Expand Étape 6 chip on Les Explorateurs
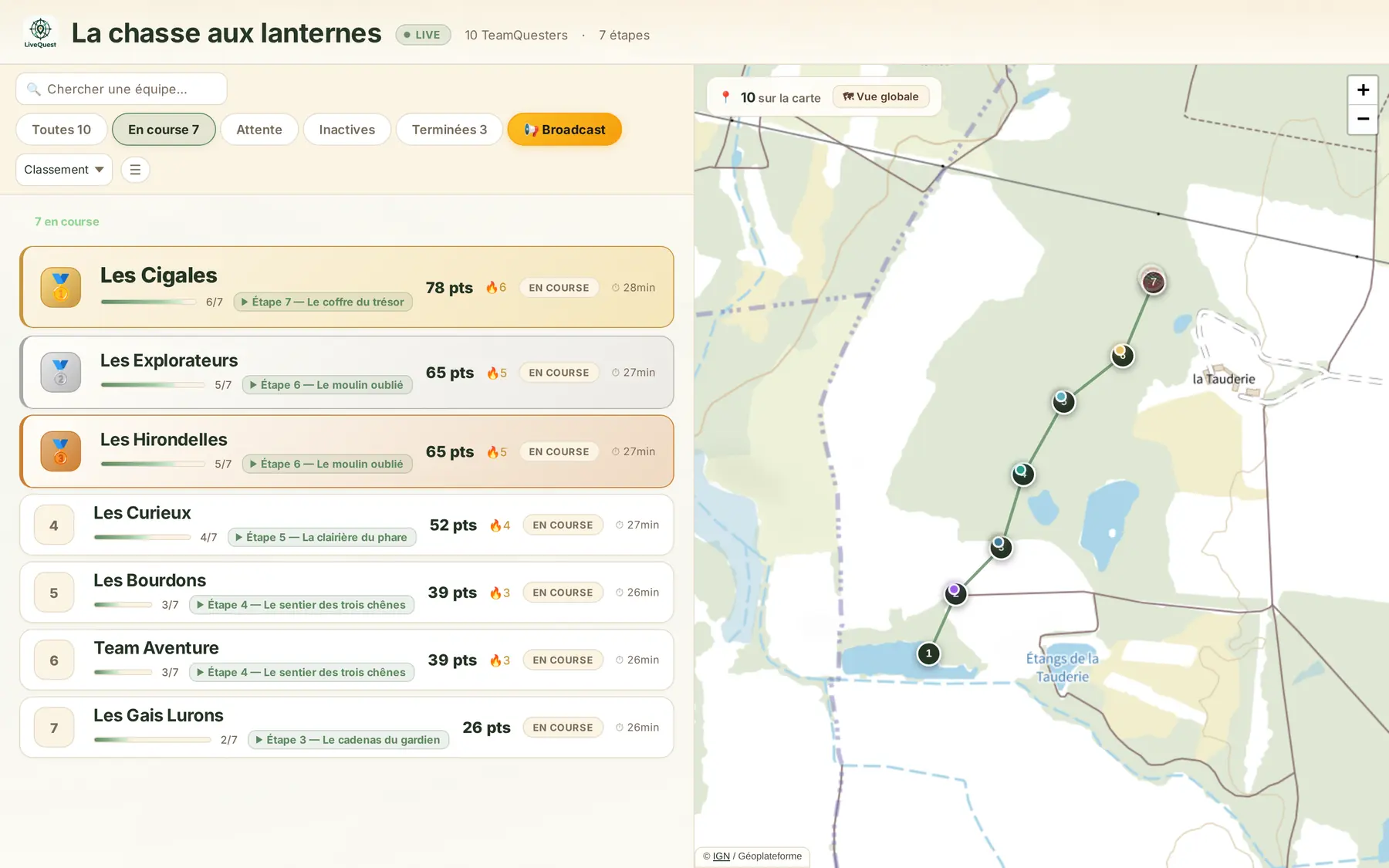 pyautogui.click(x=327, y=385)
